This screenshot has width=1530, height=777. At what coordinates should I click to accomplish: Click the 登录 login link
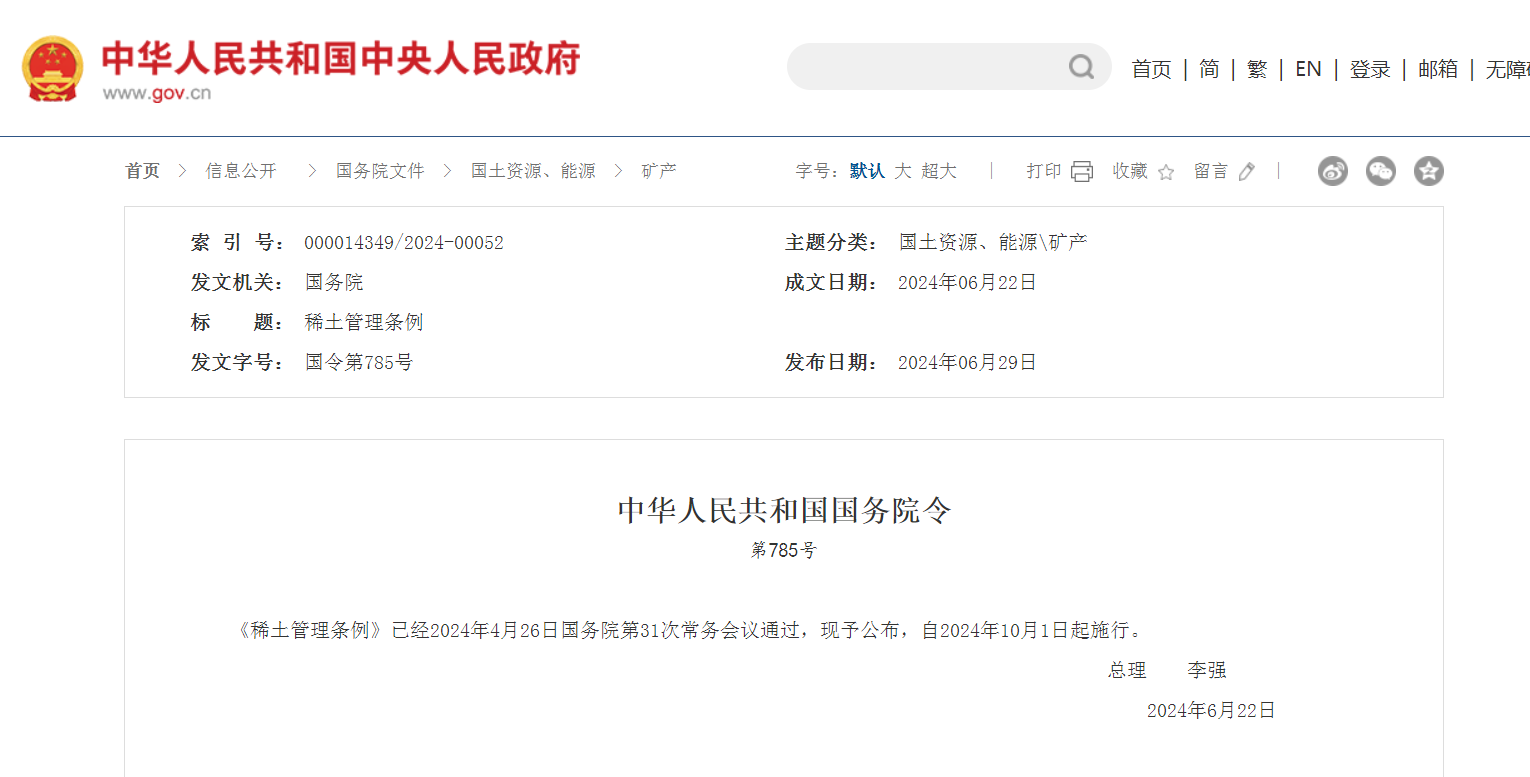(1370, 69)
